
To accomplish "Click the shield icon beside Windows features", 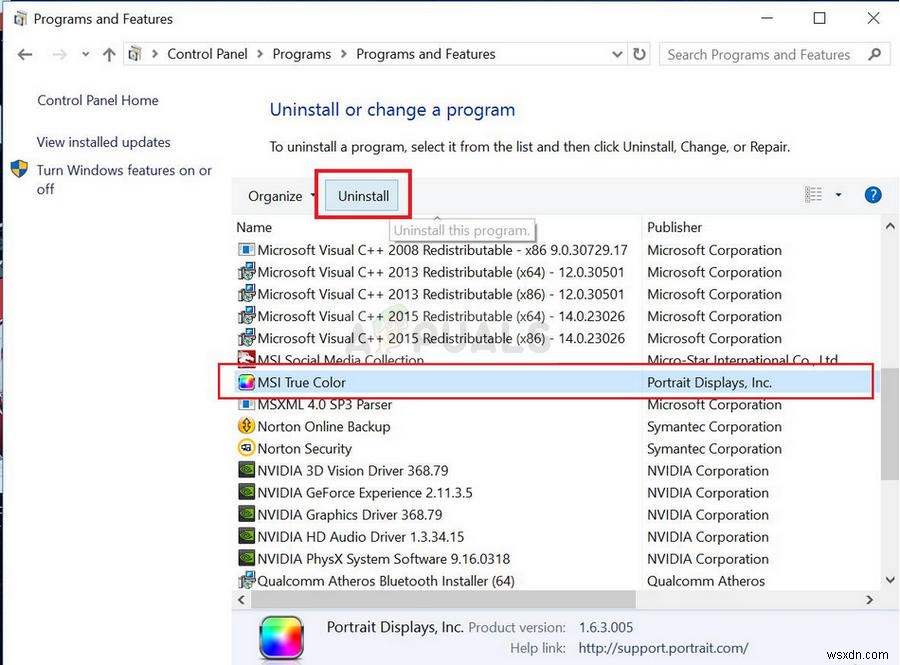I will 20,169.
